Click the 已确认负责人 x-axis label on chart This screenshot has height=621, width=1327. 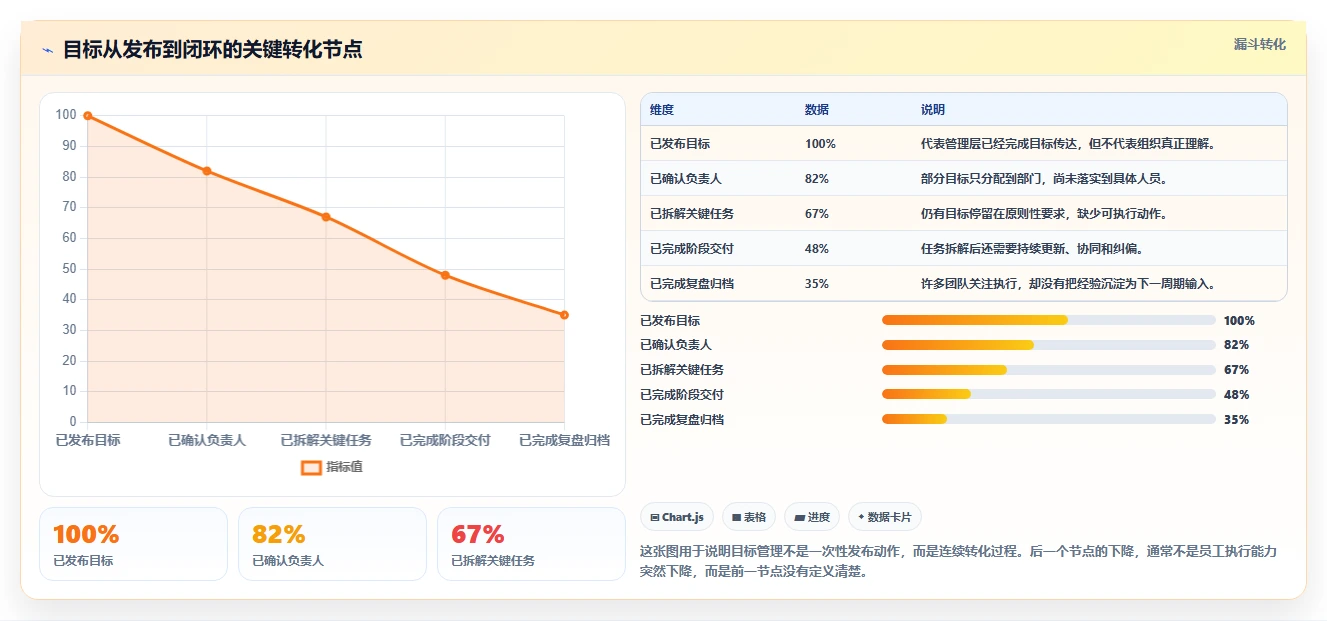[x=207, y=441]
